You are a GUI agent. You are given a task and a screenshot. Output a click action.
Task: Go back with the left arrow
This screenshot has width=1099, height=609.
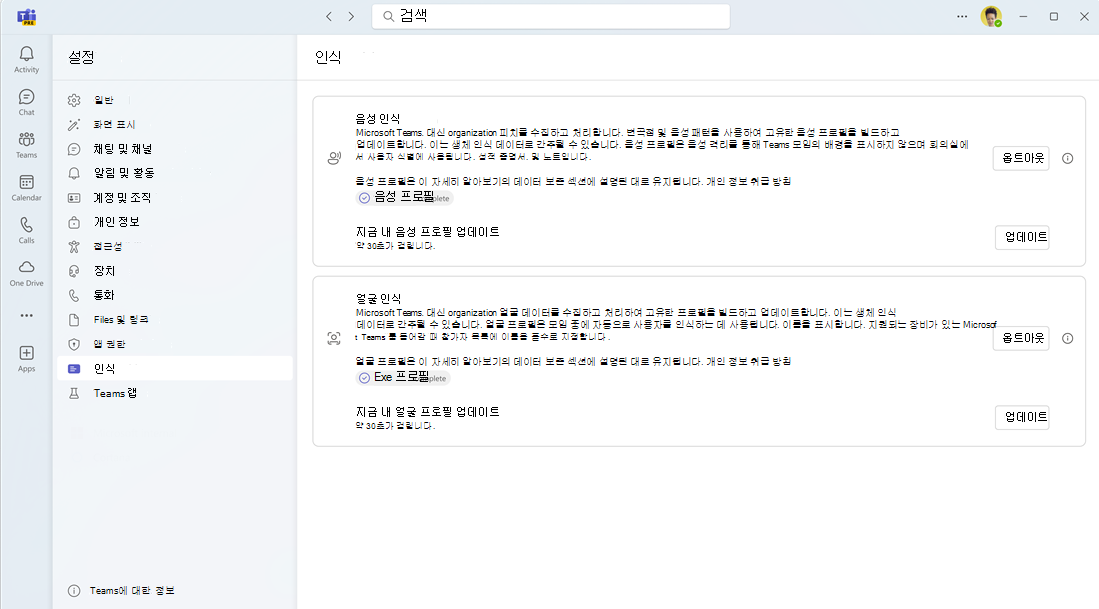point(329,16)
